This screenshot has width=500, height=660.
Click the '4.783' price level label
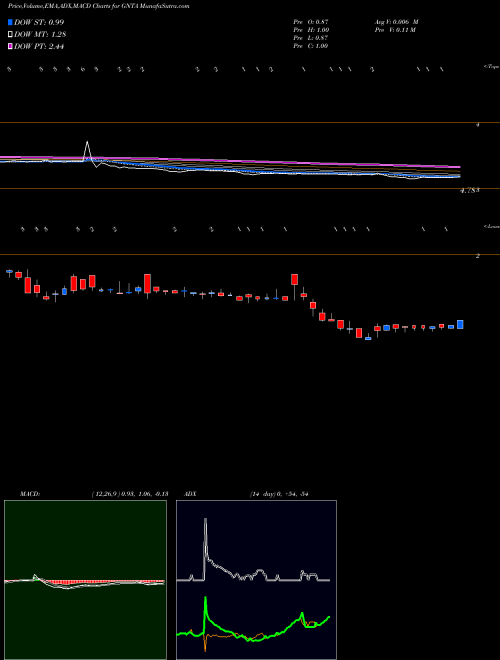[x=470, y=191]
